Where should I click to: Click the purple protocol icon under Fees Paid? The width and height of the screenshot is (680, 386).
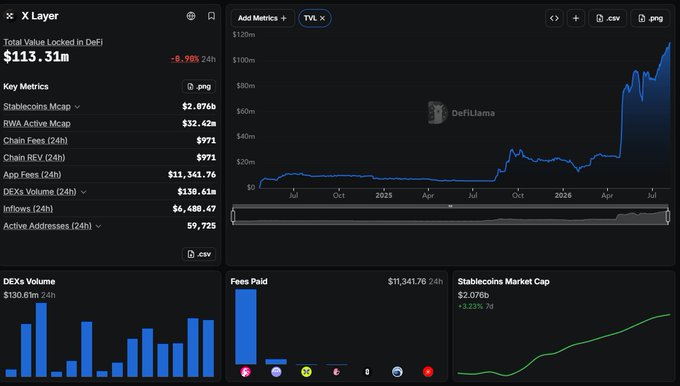(x=276, y=372)
